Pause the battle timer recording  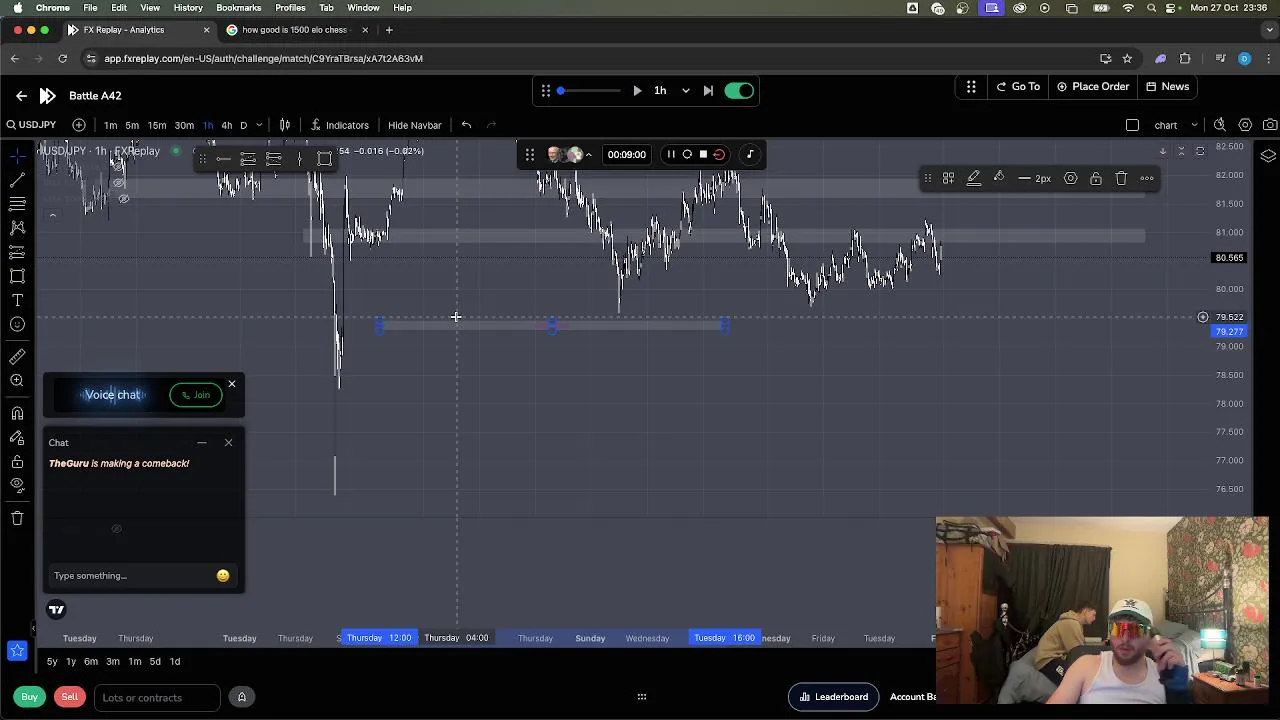point(671,154)
